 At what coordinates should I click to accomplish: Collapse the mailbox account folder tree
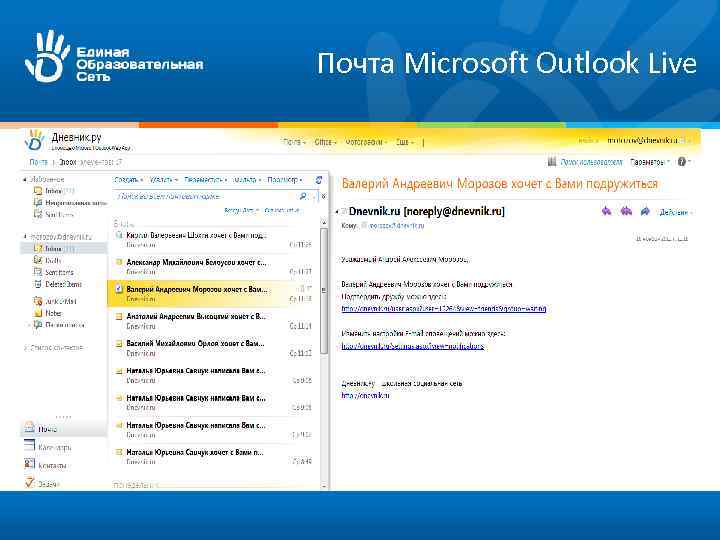[25, 236]
